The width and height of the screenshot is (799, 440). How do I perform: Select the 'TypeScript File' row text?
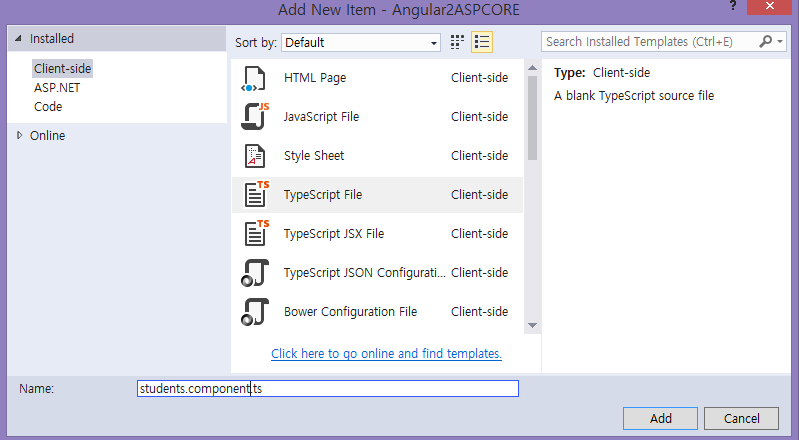[323, 195]
